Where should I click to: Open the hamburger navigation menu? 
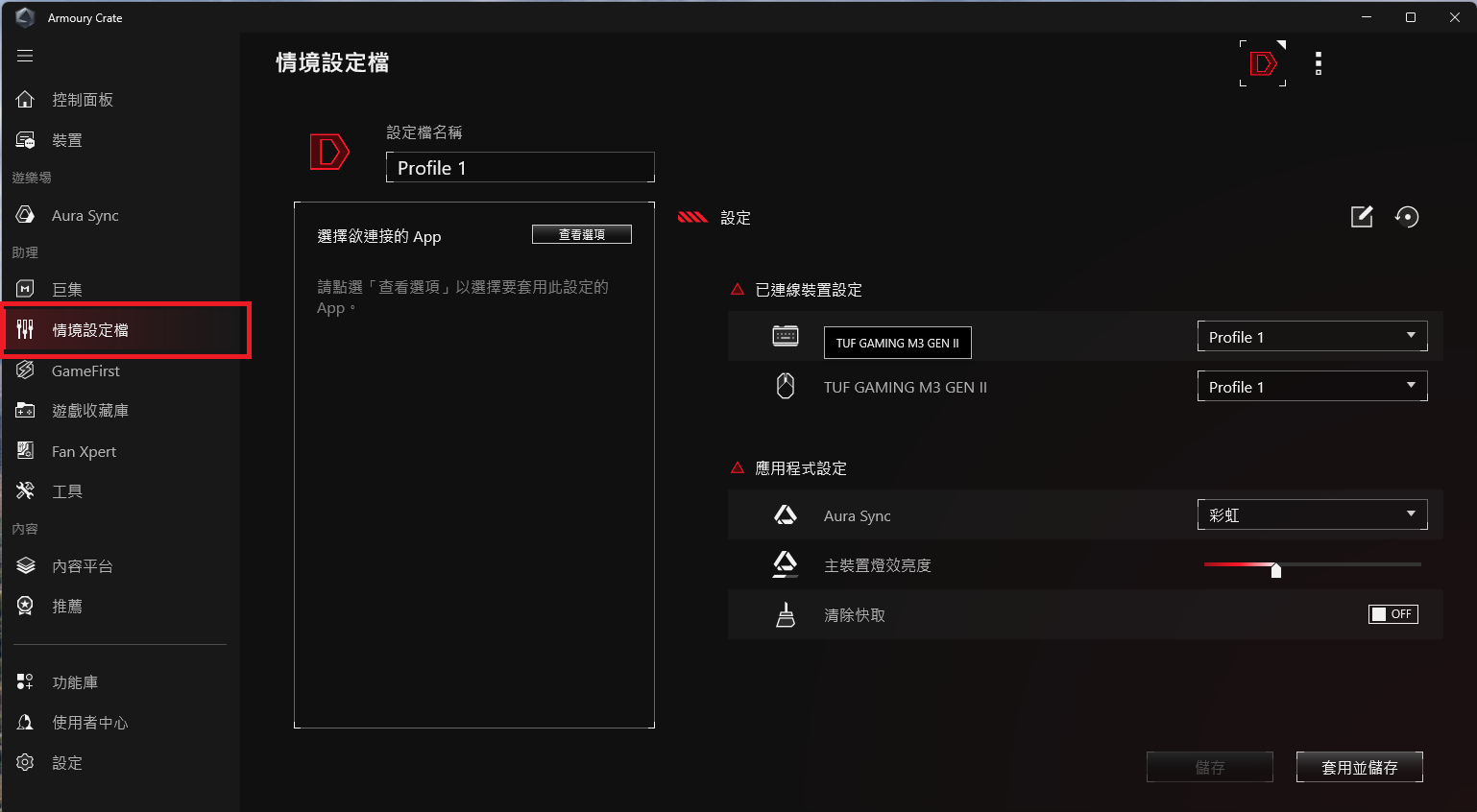[25, 56]
